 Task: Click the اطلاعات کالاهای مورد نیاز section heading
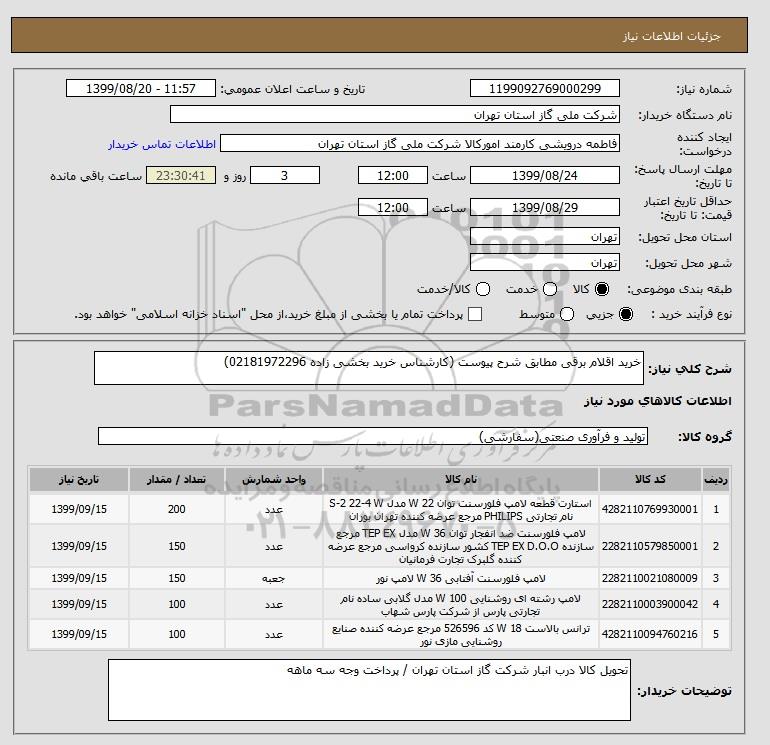point(658,401)
